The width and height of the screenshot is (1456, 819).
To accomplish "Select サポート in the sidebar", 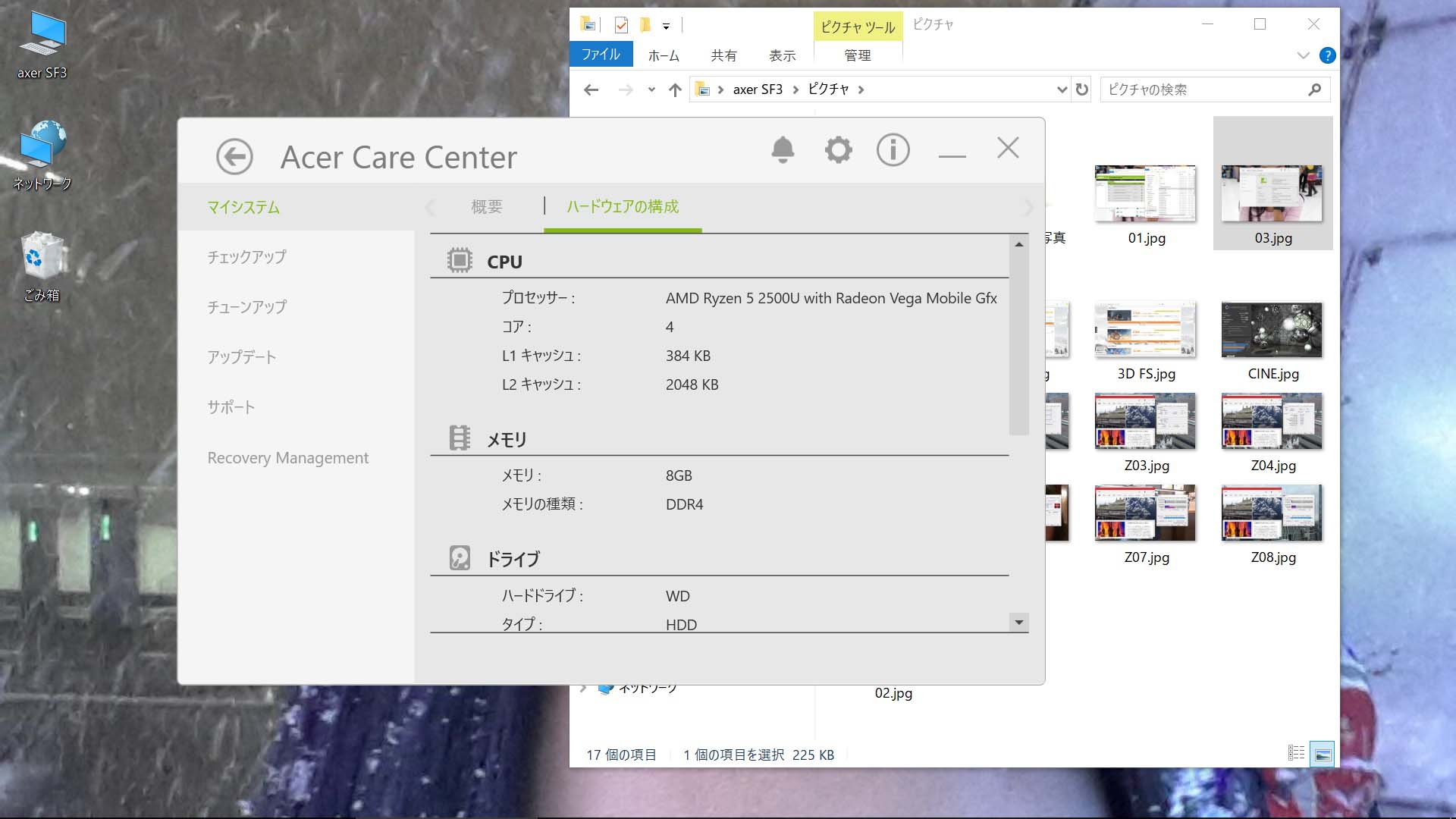I will (x=231, y=407).
